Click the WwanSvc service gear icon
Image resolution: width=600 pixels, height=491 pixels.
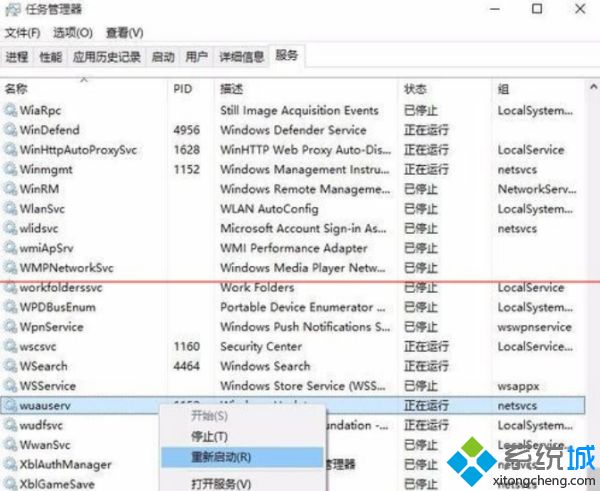click(10, 445)
